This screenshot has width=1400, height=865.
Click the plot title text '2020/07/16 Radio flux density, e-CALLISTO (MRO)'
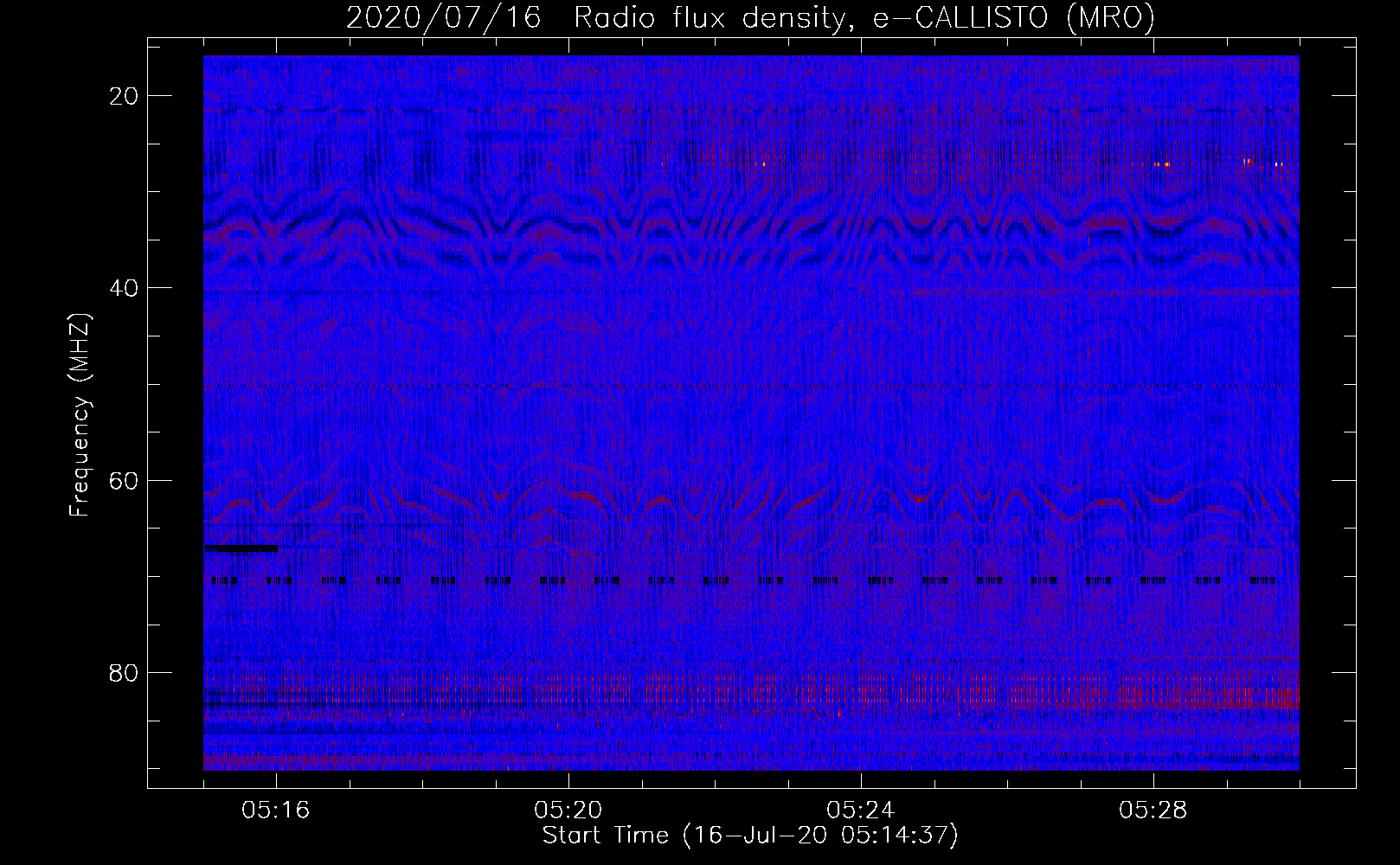(x=750, y=18)
